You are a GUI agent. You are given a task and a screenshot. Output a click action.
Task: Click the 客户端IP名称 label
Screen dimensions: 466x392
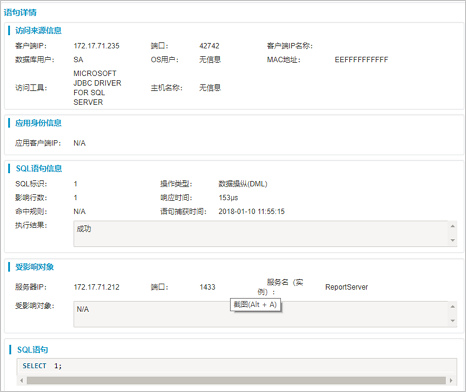click(290, 46)
